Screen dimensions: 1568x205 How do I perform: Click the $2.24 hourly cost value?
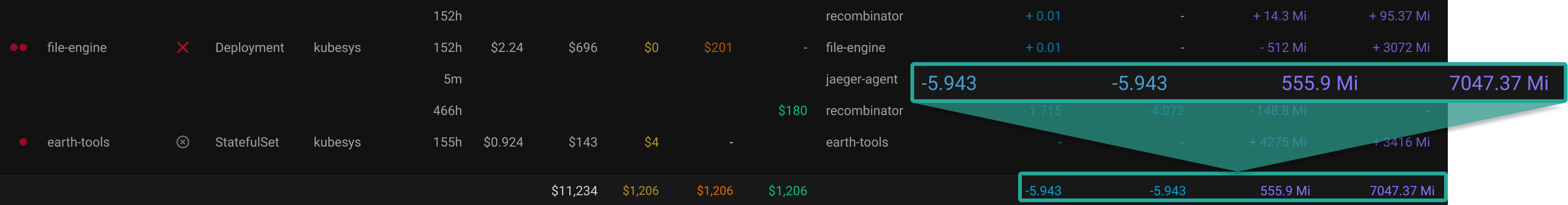507,47
